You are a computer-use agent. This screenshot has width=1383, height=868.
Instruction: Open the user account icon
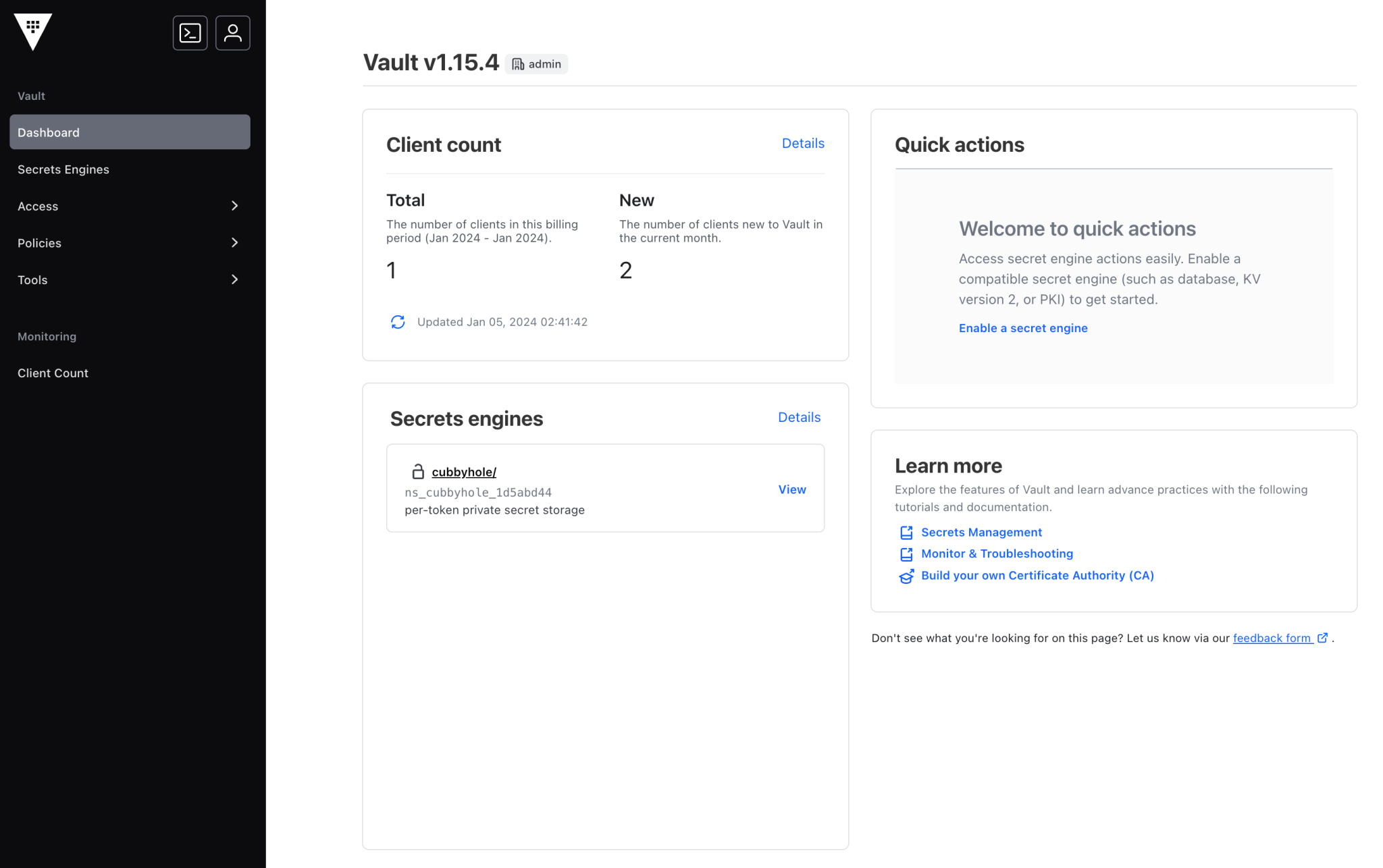232,32
